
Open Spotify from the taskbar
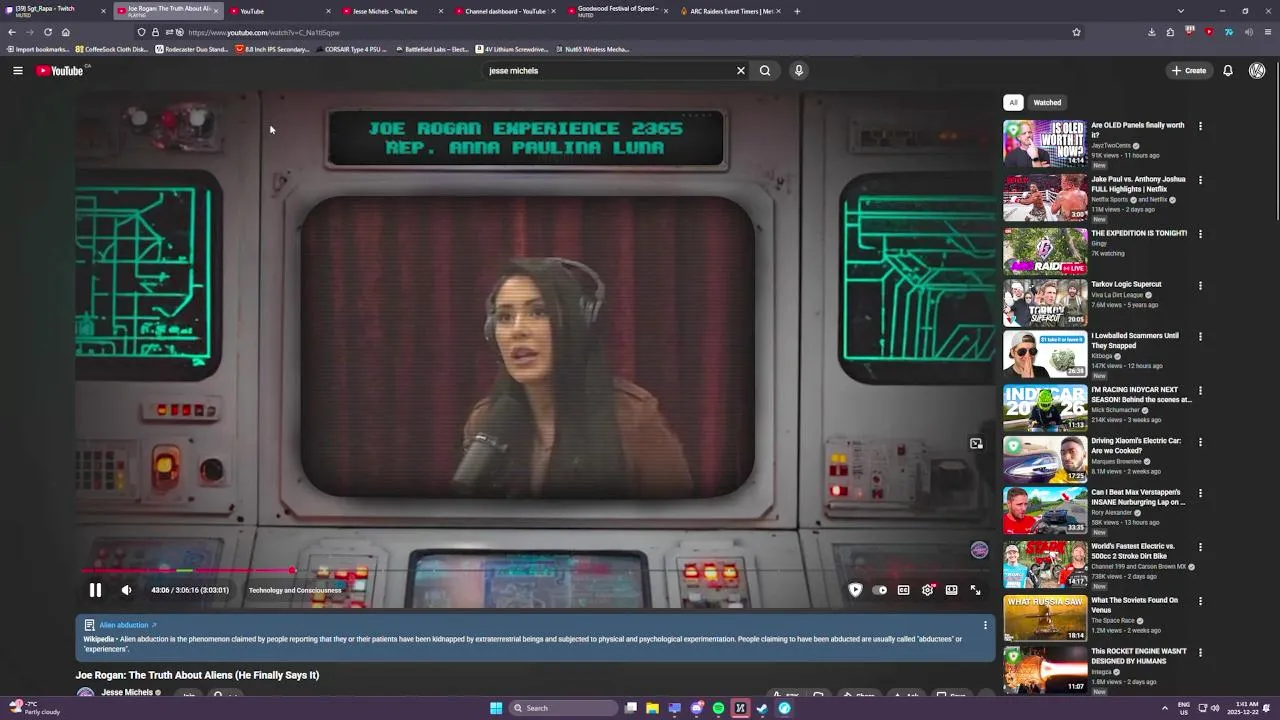click(x=718, y=708)
